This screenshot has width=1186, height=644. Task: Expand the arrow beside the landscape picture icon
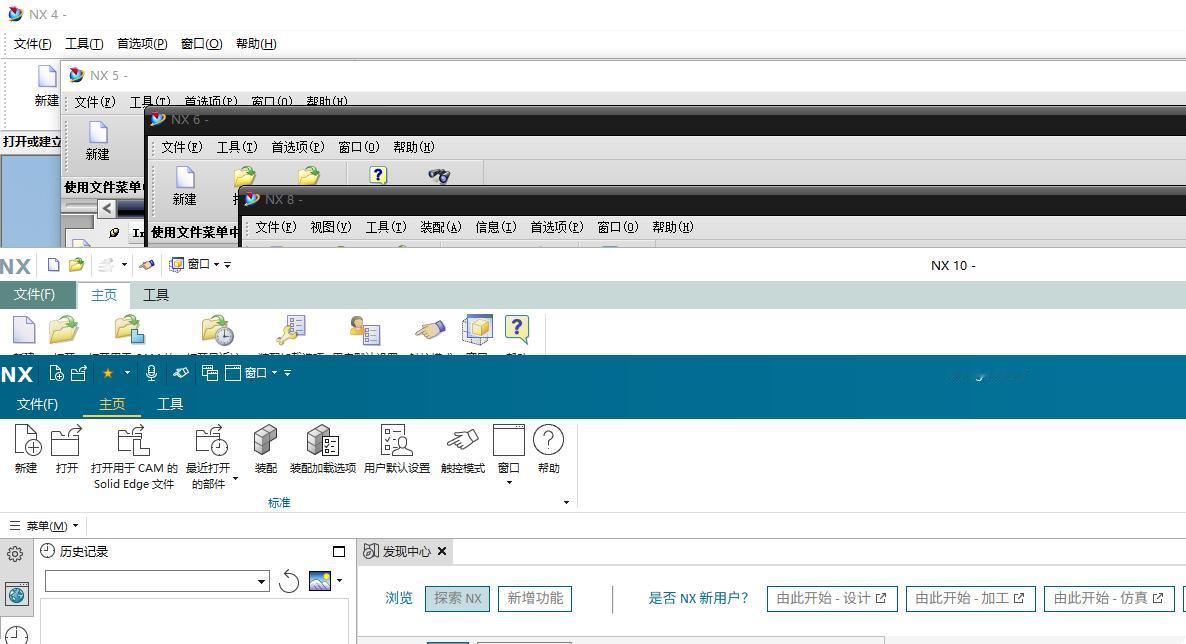click(340, 580)
